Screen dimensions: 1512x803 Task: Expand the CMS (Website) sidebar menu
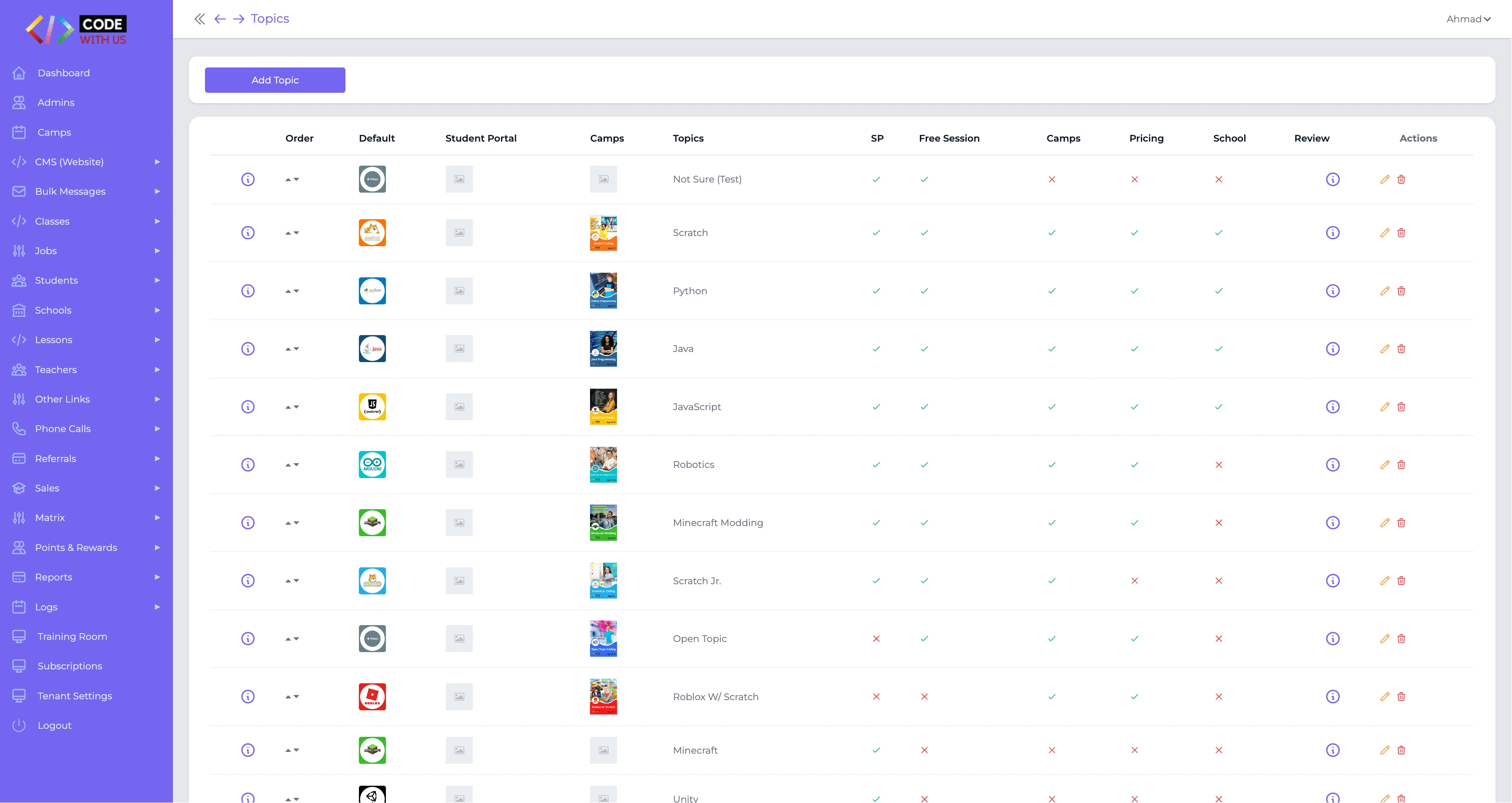tap(86, 162)
